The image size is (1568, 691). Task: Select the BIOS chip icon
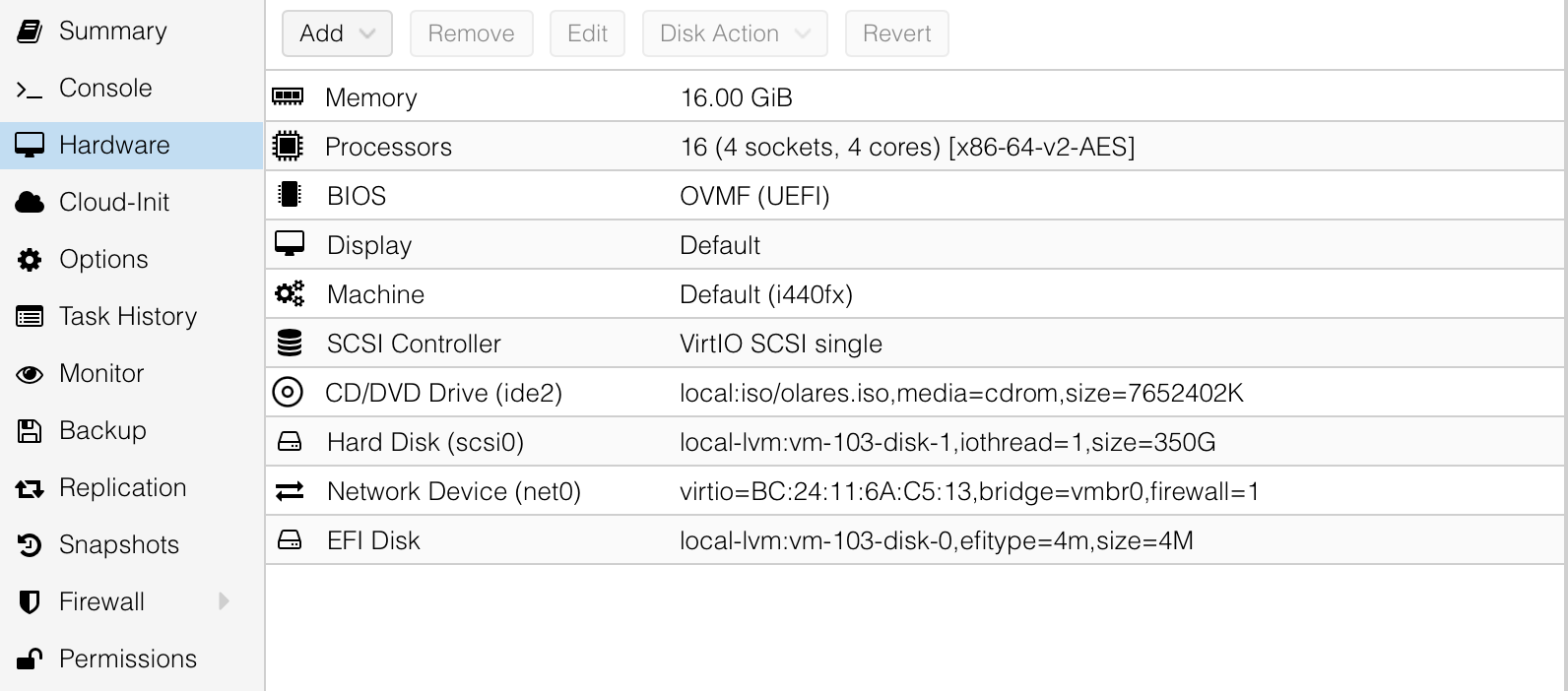pyautogui.click(x=289, y=195)
